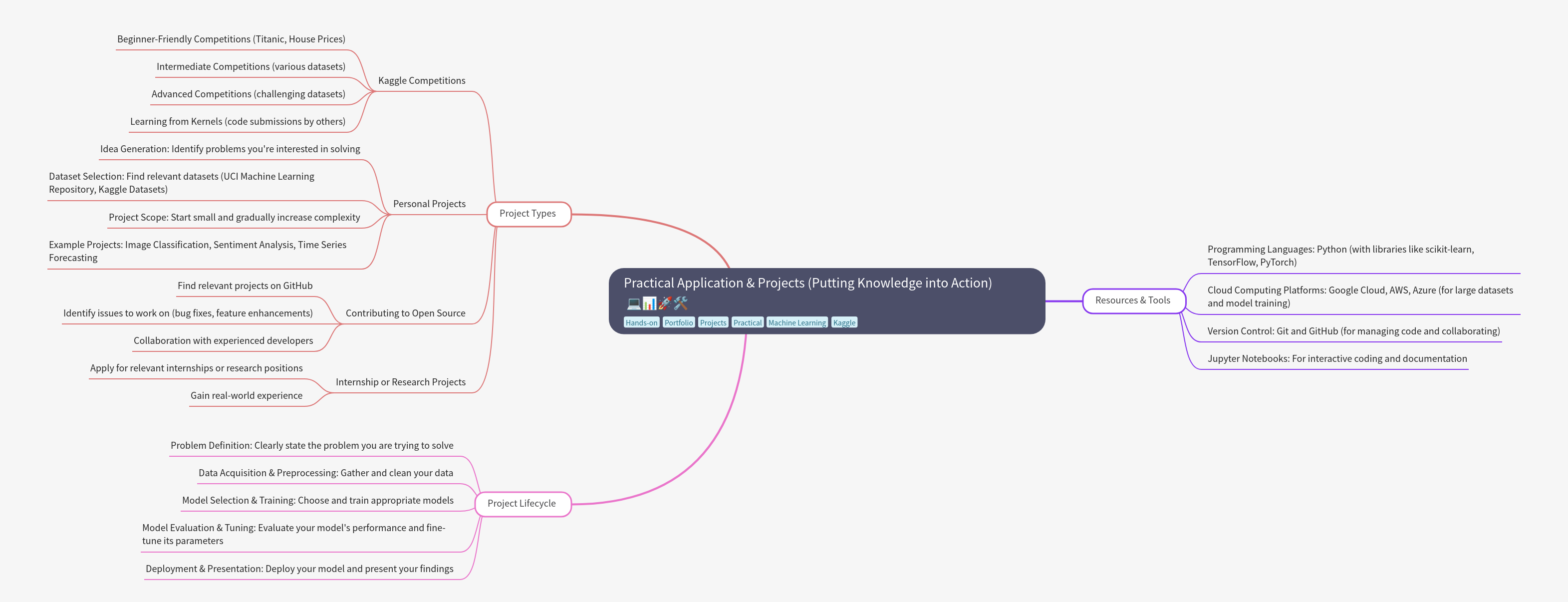
Task: Select the Projects tag
Action: click(713, 322)
